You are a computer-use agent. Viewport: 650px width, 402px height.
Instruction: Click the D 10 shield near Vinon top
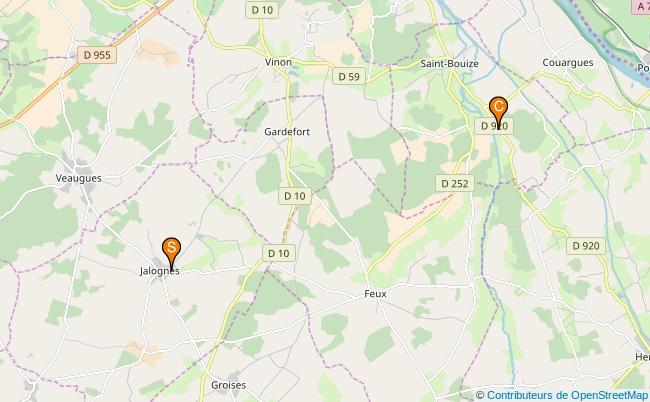coord(262,10)
